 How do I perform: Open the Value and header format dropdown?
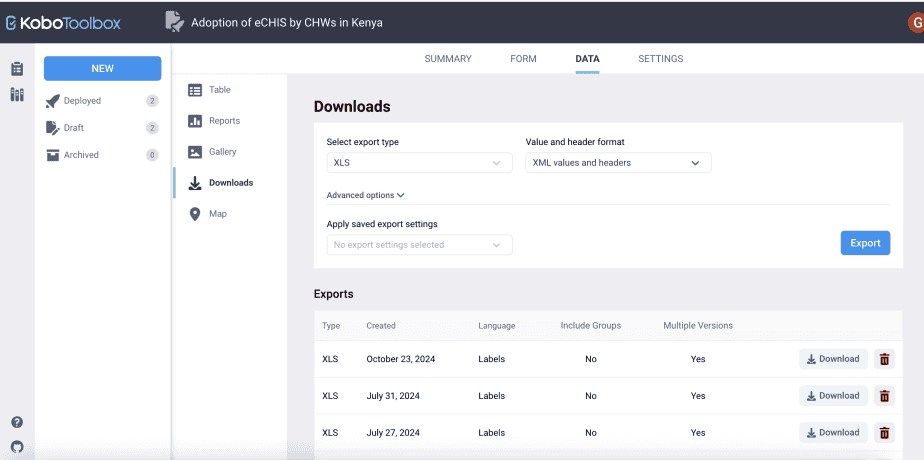(618, 163)
